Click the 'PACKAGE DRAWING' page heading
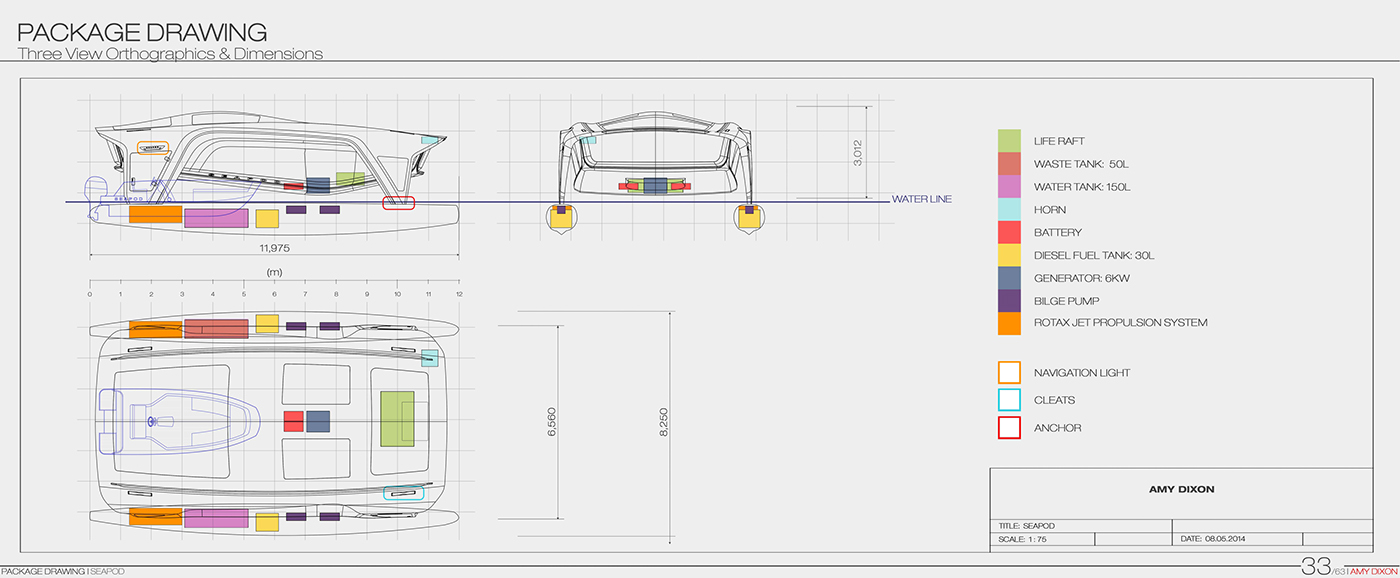 click(x=143, y=33)
